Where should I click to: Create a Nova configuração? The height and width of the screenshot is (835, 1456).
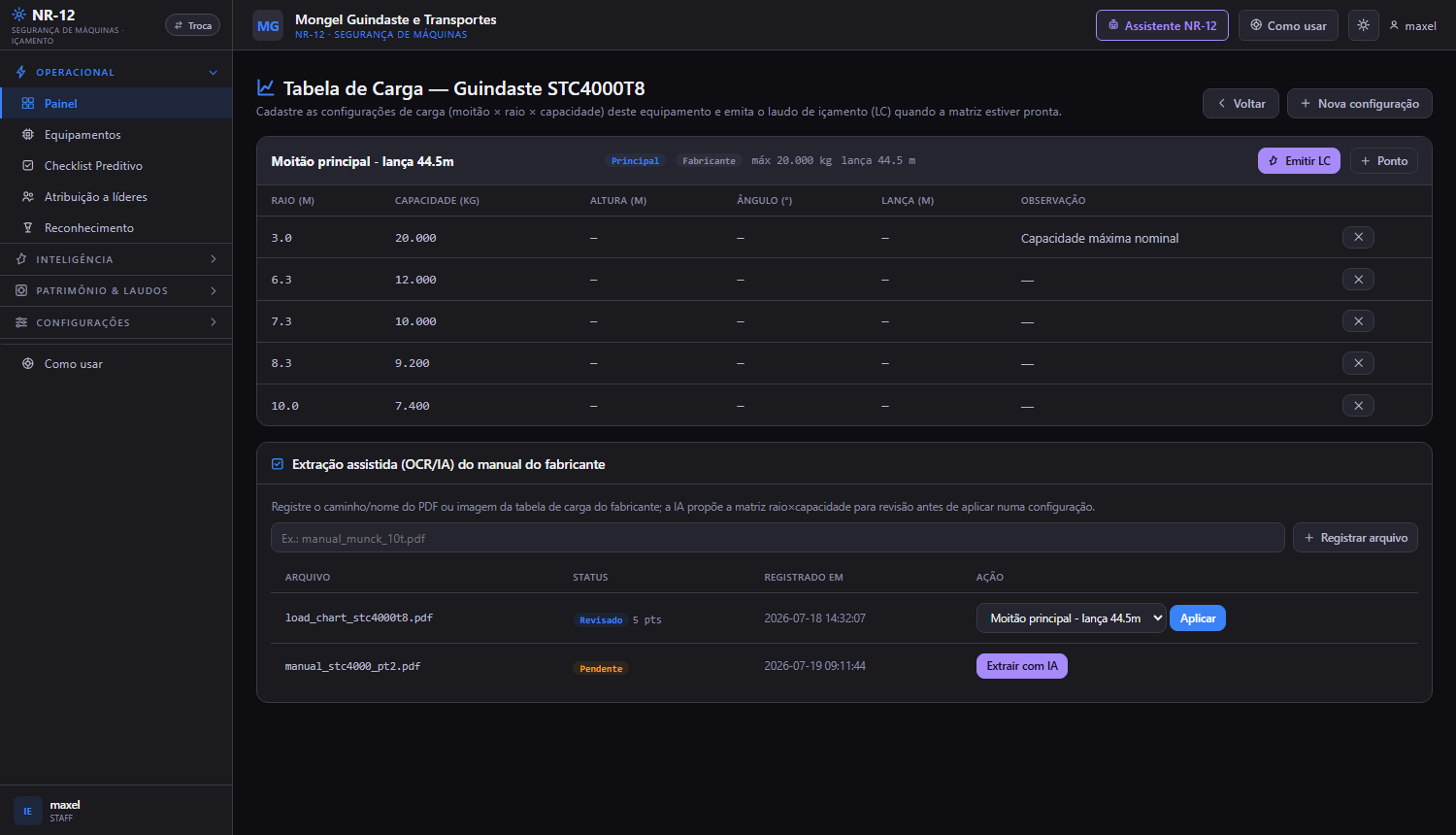(1359, 103)
